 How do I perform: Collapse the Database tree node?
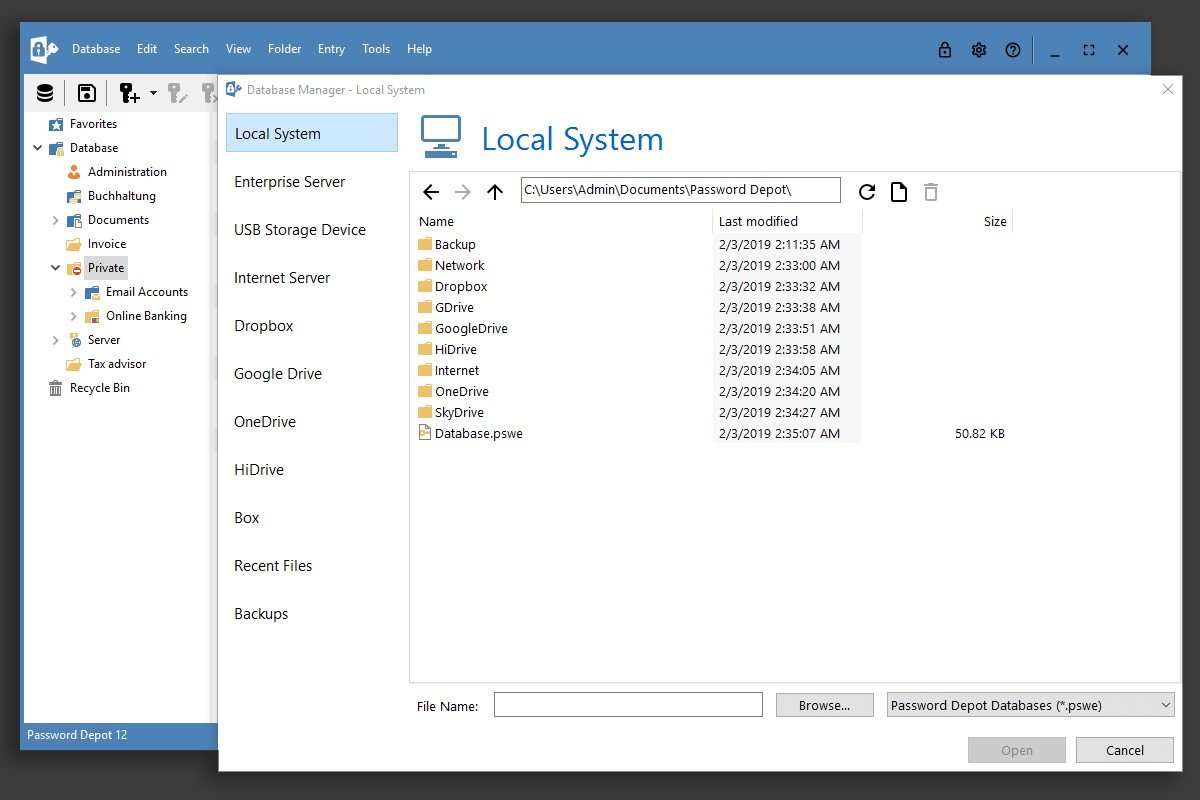38,148
